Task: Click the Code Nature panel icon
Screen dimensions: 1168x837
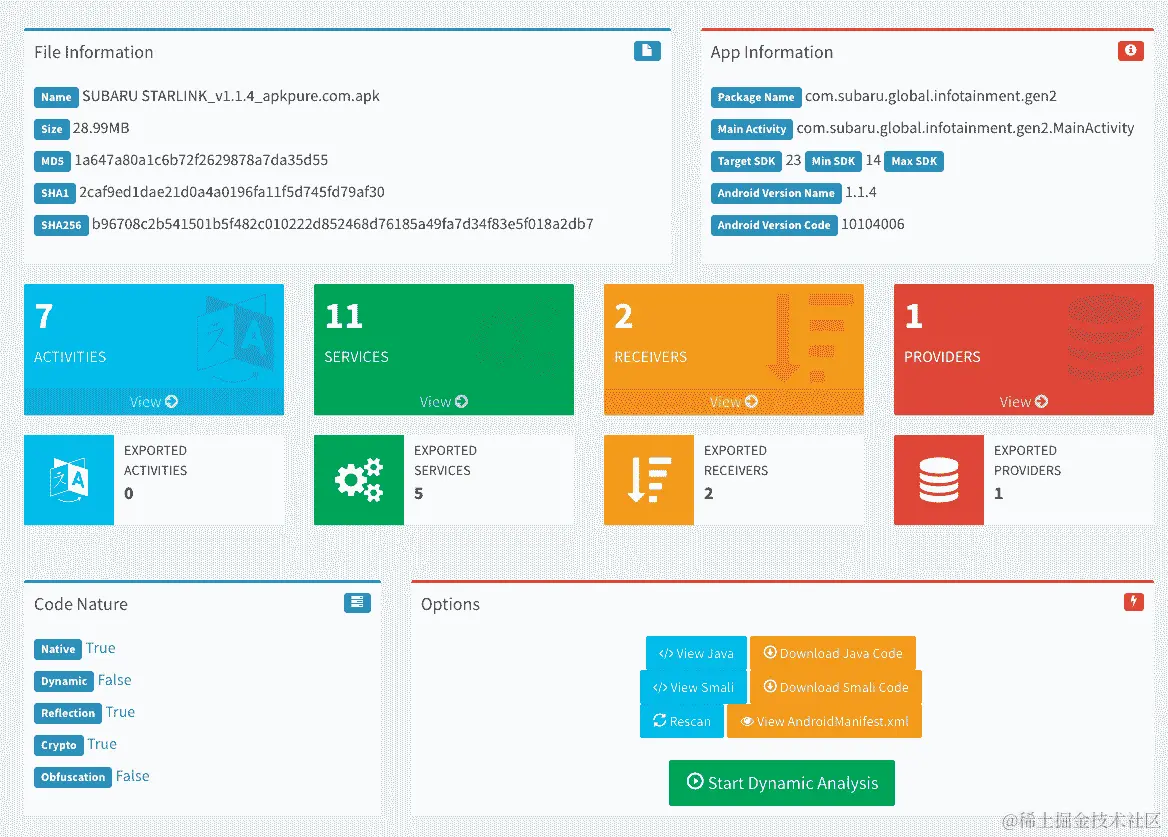Action: point(357,602)
